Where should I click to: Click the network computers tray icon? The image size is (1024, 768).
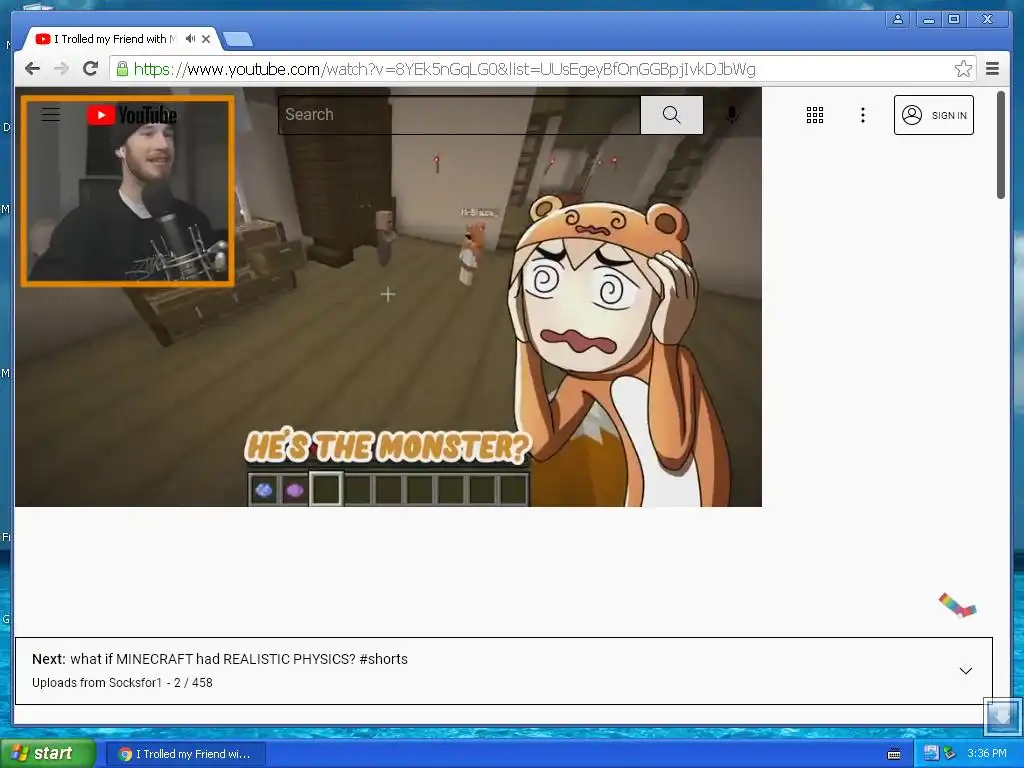pyautogui.click(x=931, y=754)
